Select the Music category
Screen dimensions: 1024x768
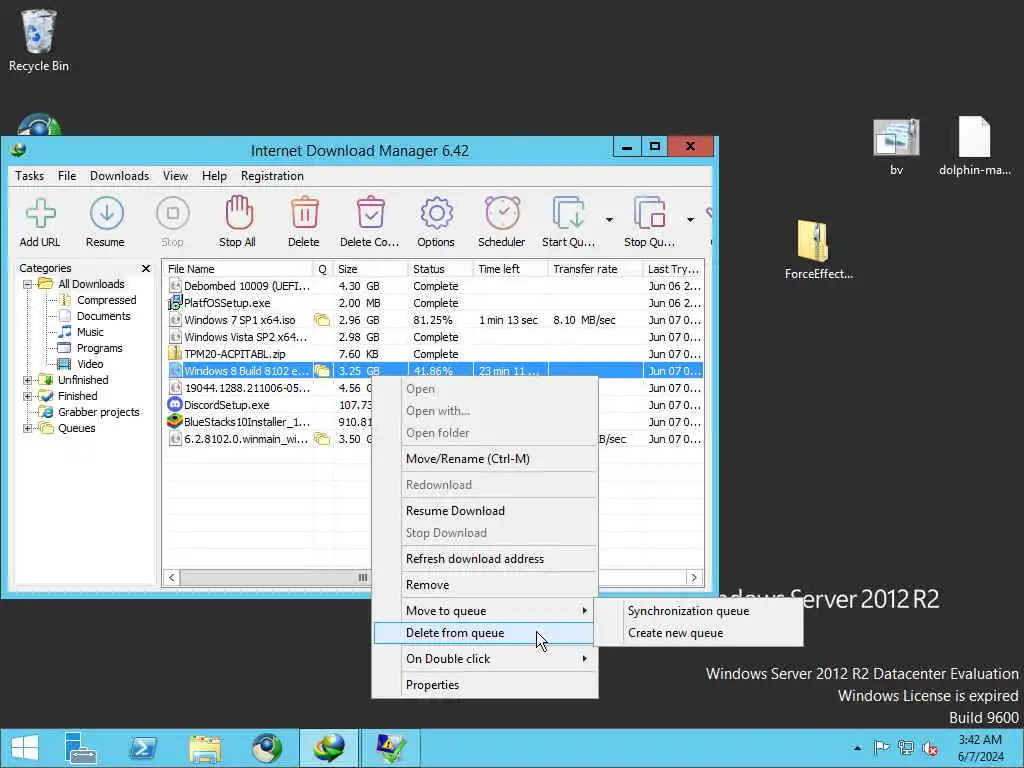[x=90, y=332]
